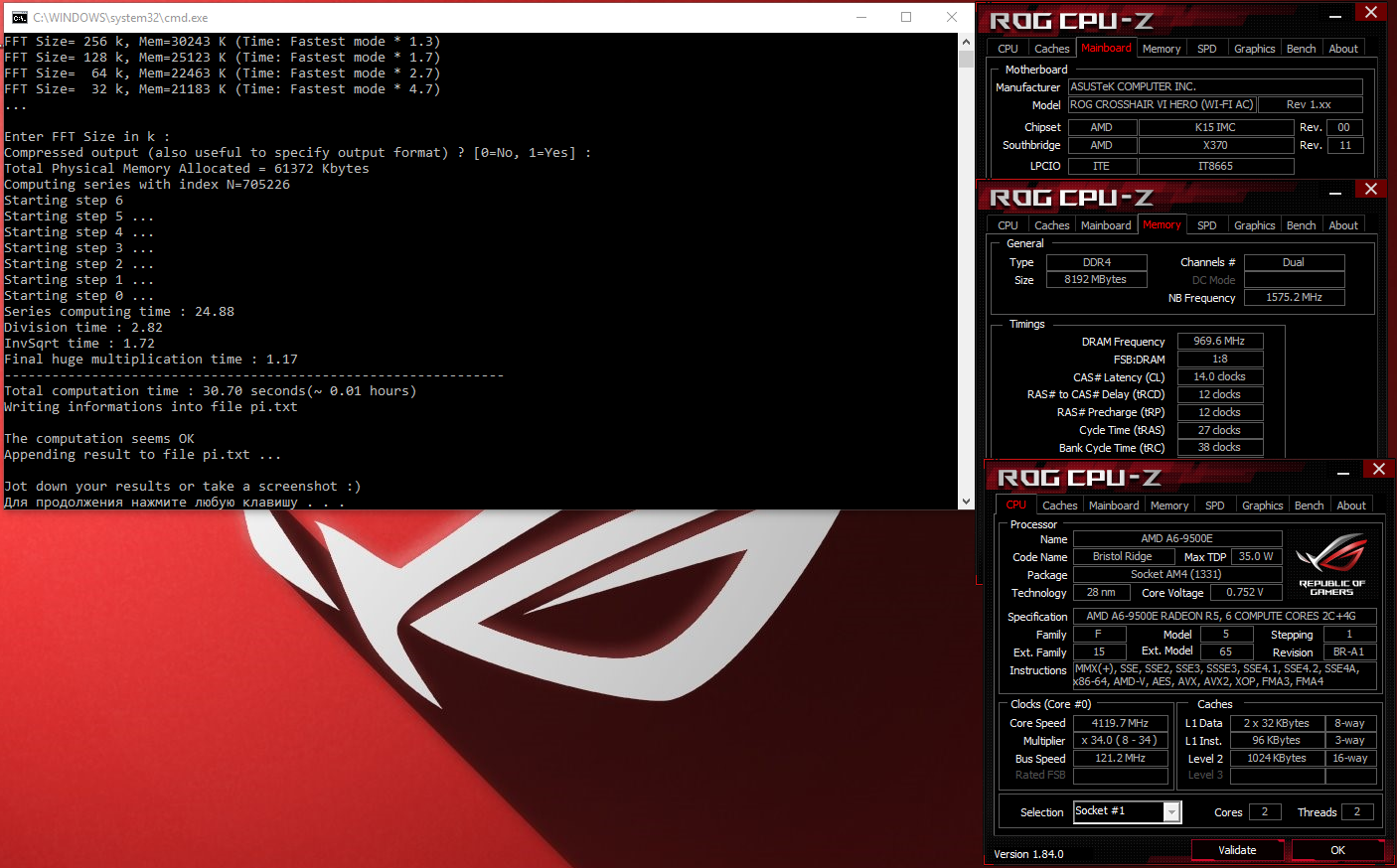Image resolution: width=1397 pixels, height=868 pixels.
Task: Switch to SPD tab in top Mainboard window
Action: coord(1206,49)
